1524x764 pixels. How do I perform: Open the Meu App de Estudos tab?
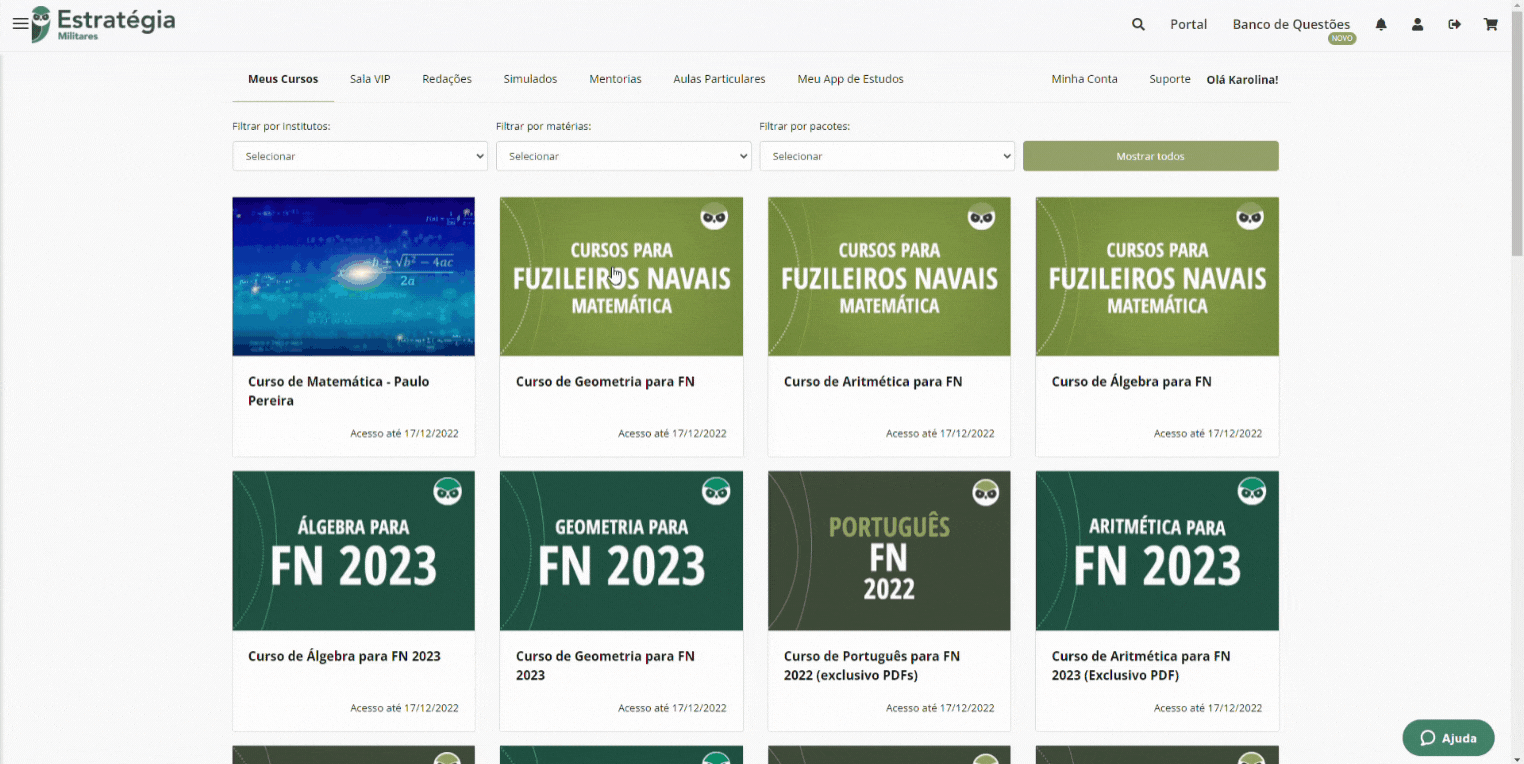point(850,79)
